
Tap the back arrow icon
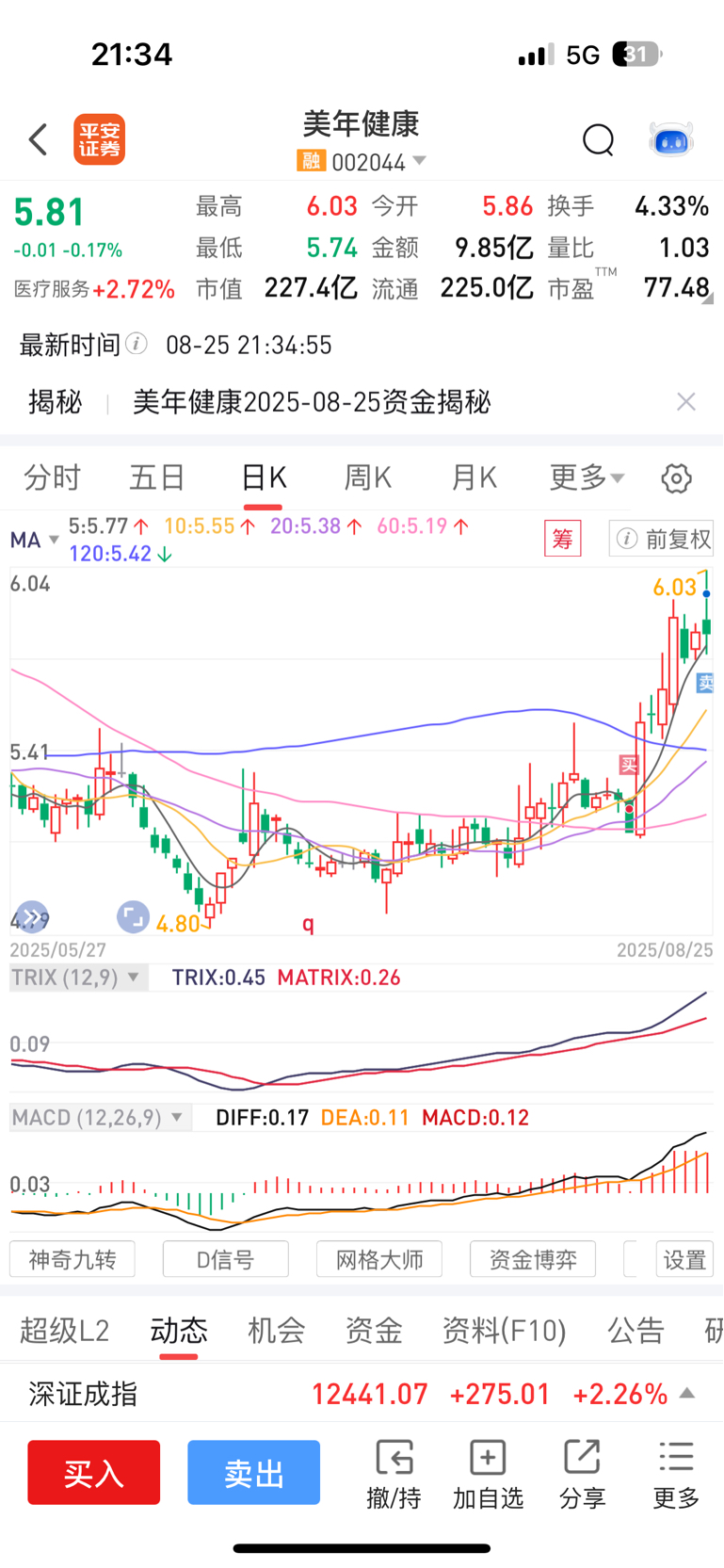[38, 139]
